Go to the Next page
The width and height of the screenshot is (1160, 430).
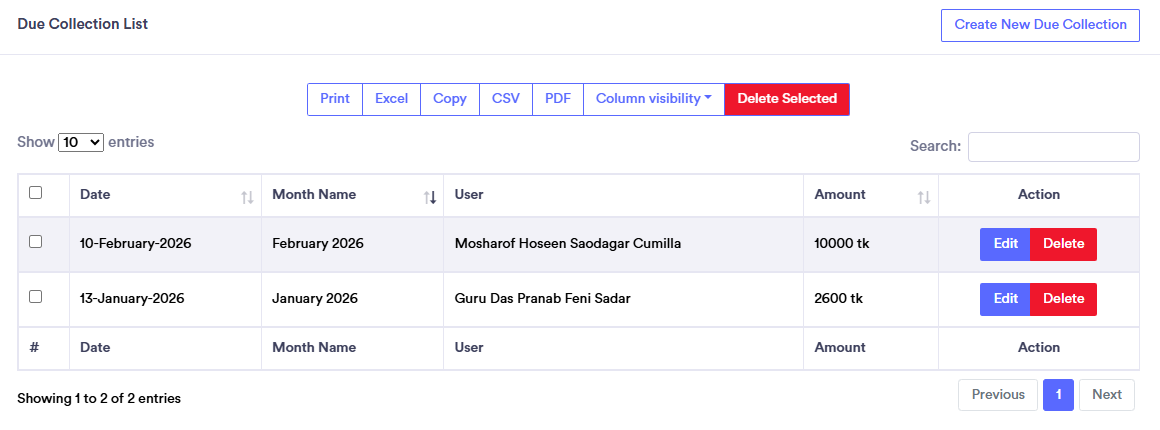pyautogui.click(x=1107, y=395)
